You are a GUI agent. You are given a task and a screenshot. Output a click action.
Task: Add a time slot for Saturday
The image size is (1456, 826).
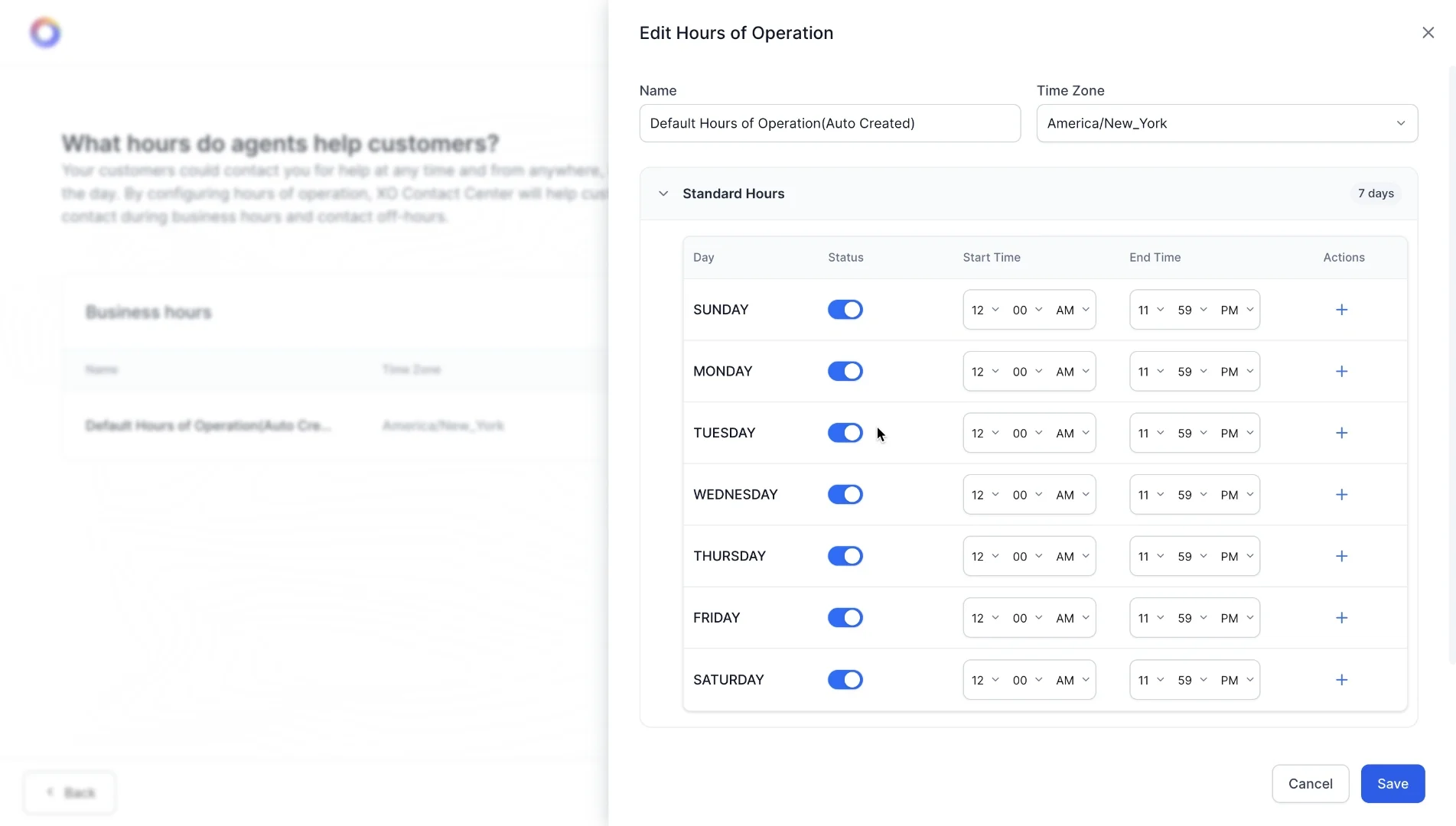click(x=1341, y=679)
